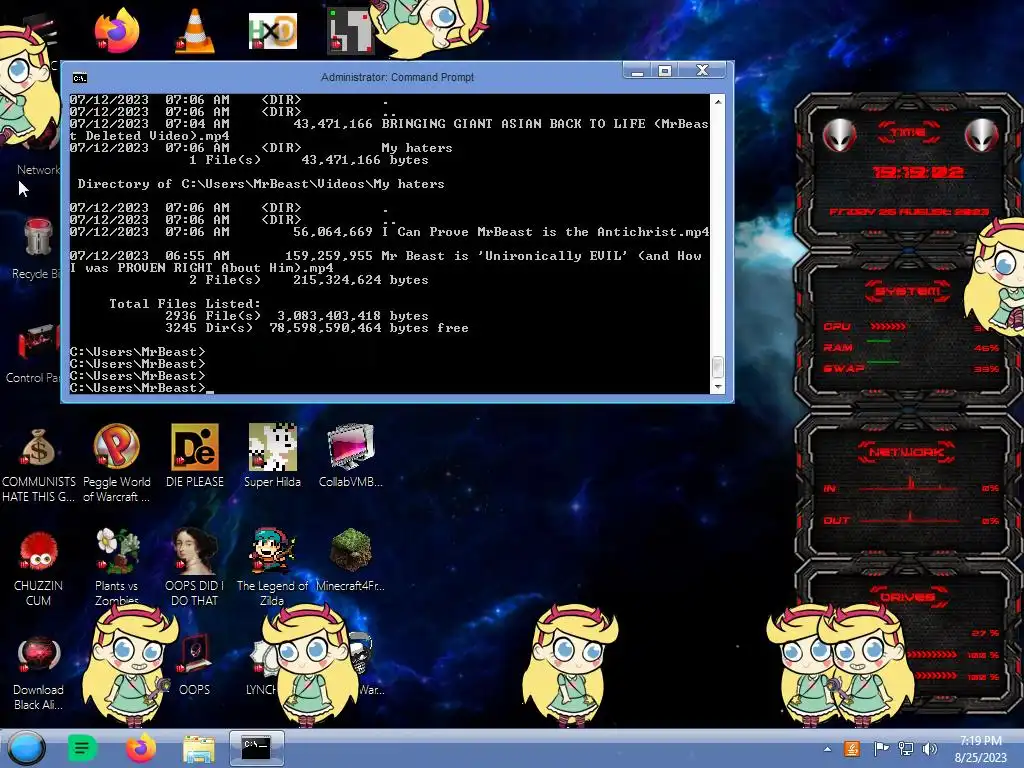Click 'I Can Prove MrBeast is the Antichrist.mp4' line

click(x=545, y=232)
